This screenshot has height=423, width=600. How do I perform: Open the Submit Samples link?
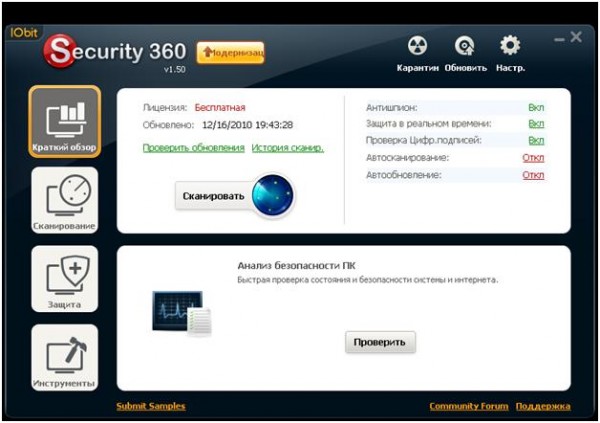coord(151,406)
